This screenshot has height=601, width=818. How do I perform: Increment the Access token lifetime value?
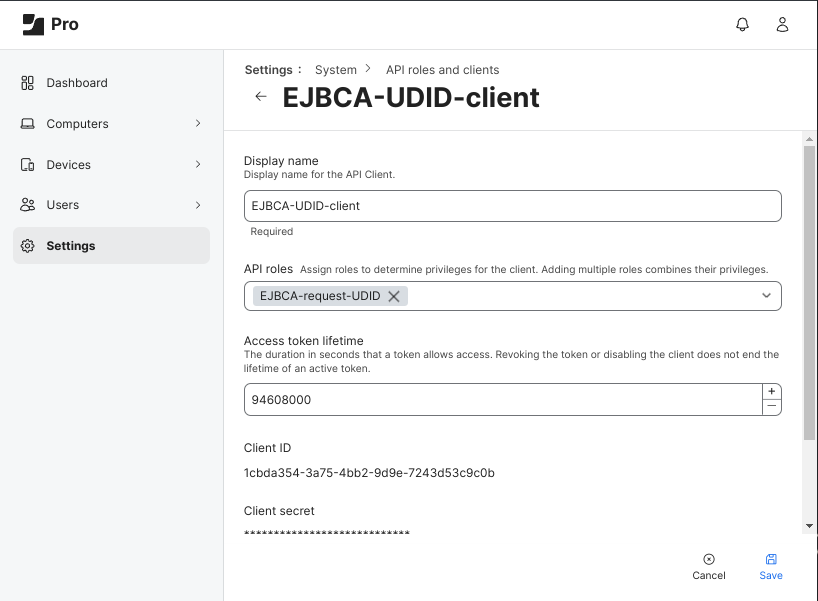click(x=771, y=391)
